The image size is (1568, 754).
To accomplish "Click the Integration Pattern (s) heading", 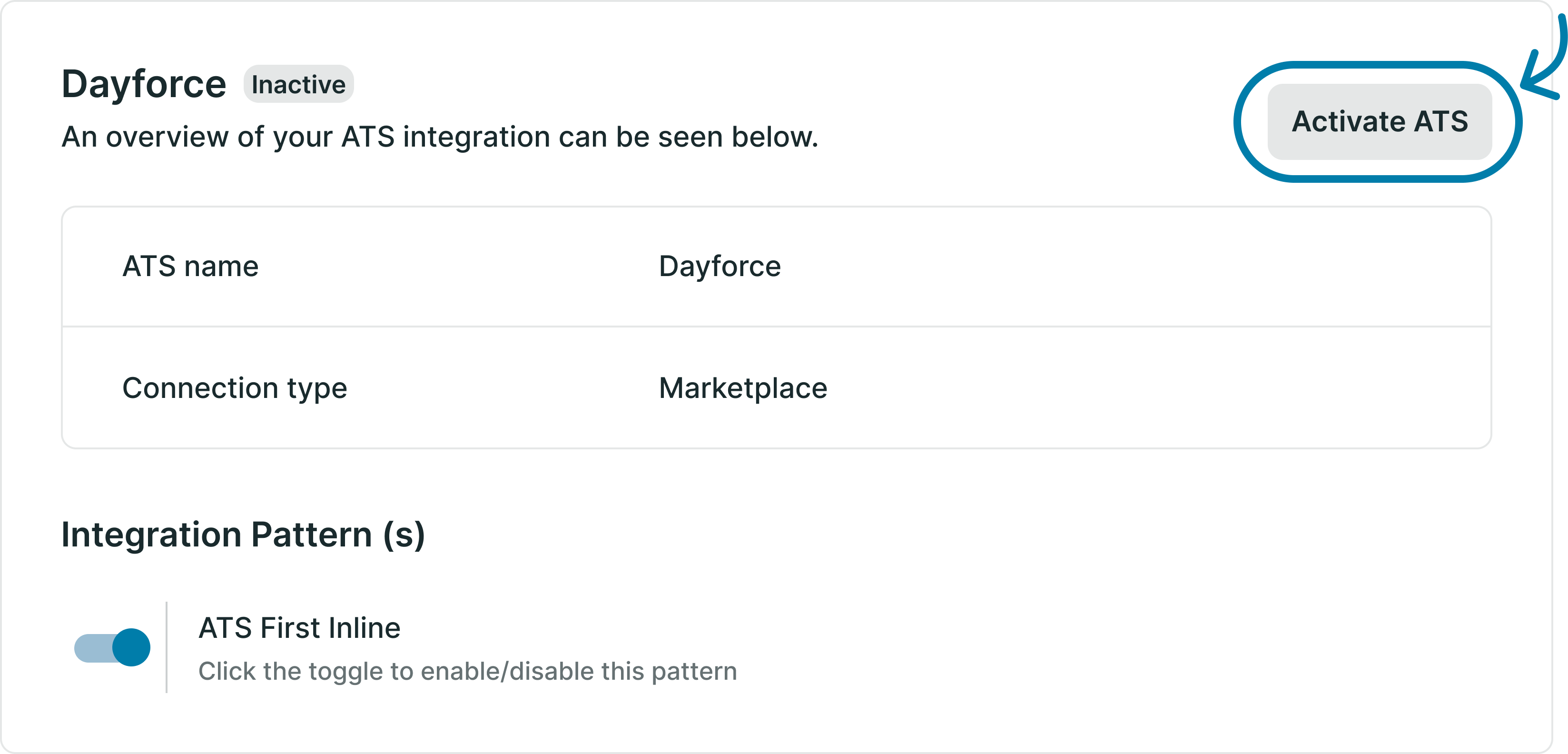I will click(x=243, y=535).
